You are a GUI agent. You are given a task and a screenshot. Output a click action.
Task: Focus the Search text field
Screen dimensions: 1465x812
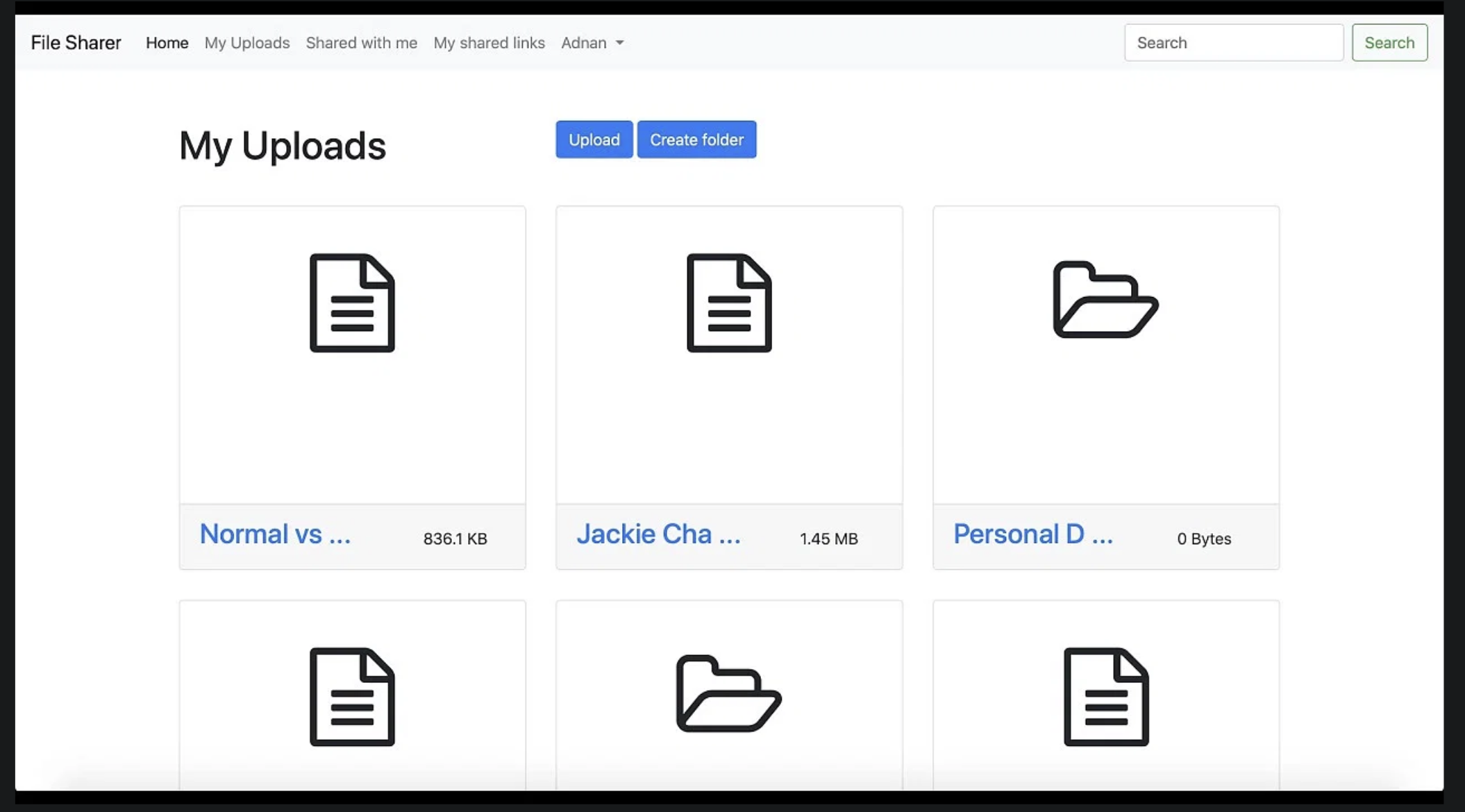tap(1233, 43)
